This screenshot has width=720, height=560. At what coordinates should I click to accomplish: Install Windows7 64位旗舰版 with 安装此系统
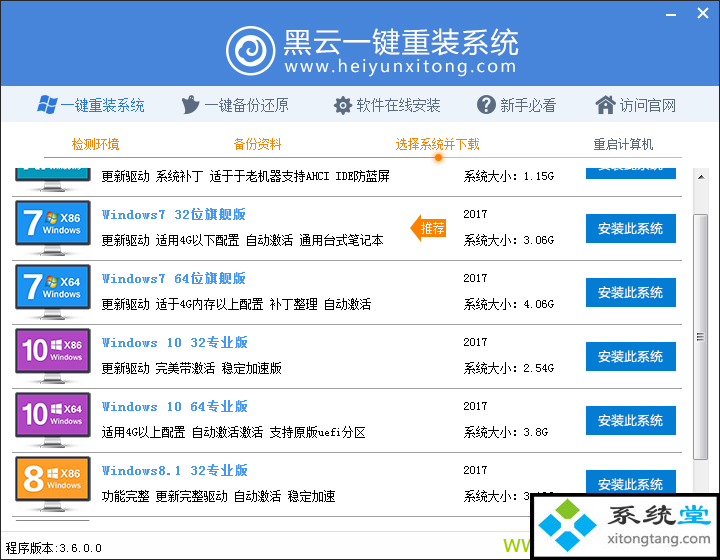[630, 292]
